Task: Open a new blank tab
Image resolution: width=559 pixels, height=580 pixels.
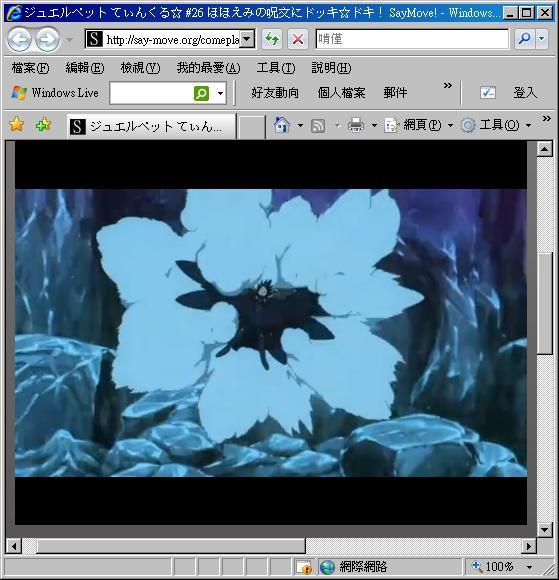Action: (251, 127)
